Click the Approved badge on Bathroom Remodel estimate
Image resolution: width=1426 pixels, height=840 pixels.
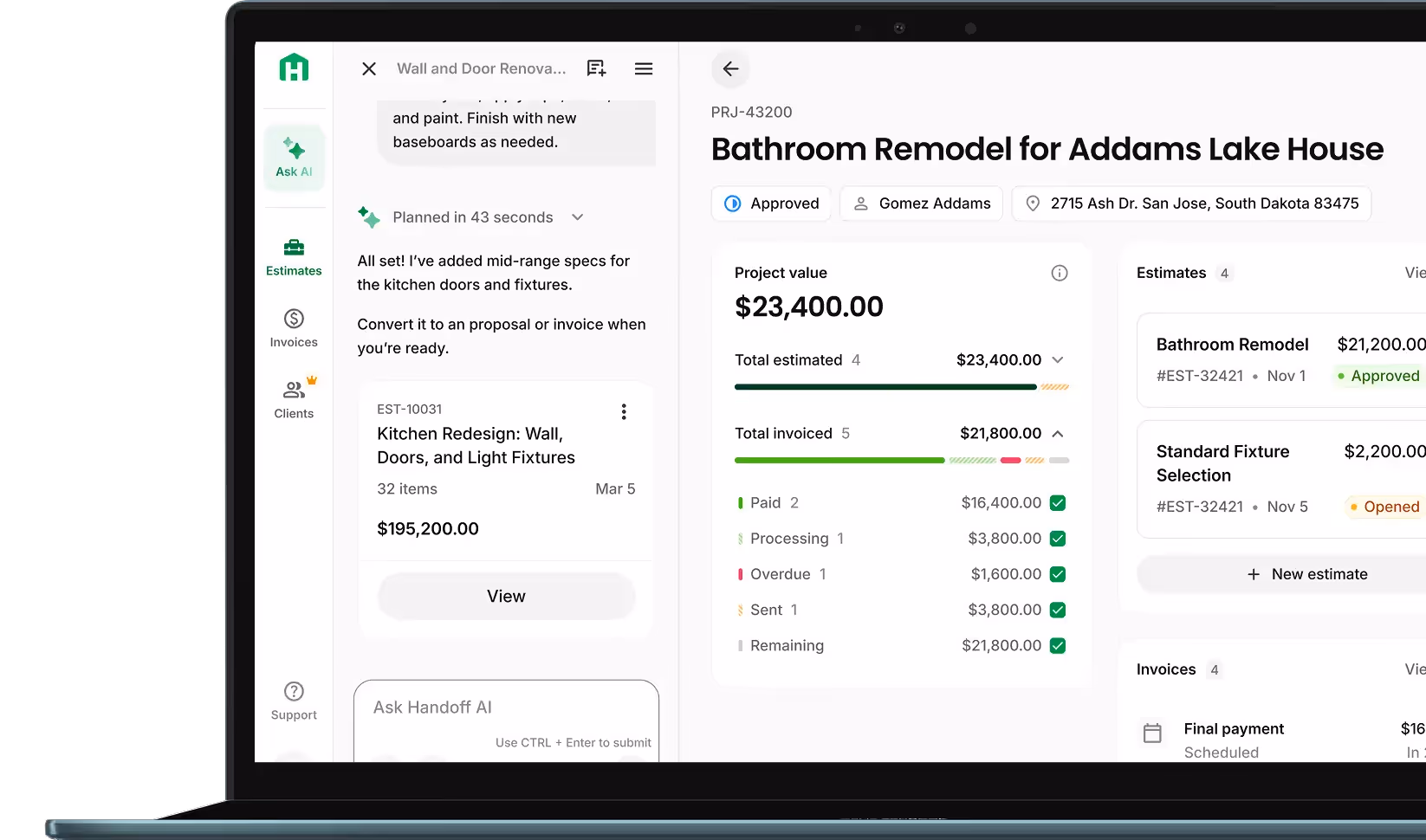pos(1377,376)
